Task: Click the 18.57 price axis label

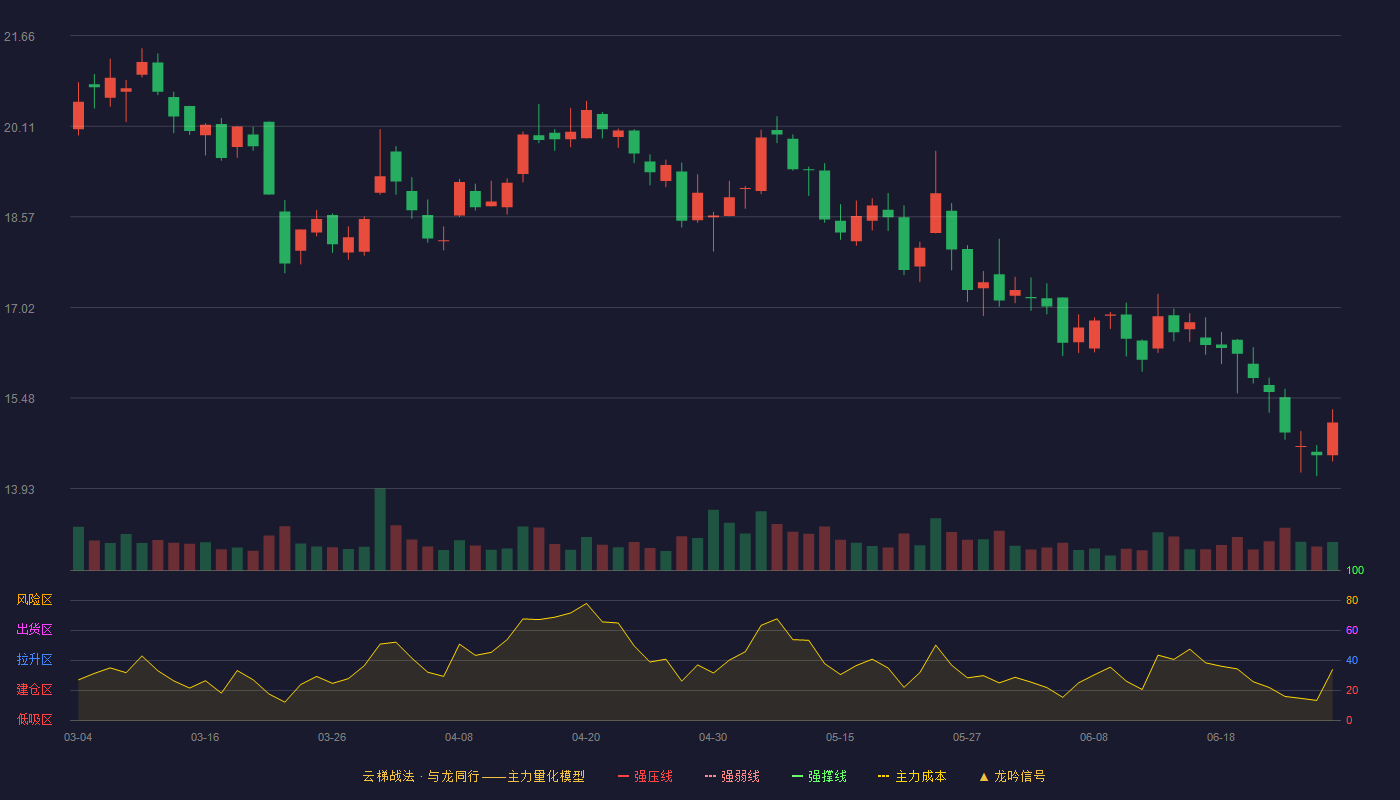Action: [19, 217]
